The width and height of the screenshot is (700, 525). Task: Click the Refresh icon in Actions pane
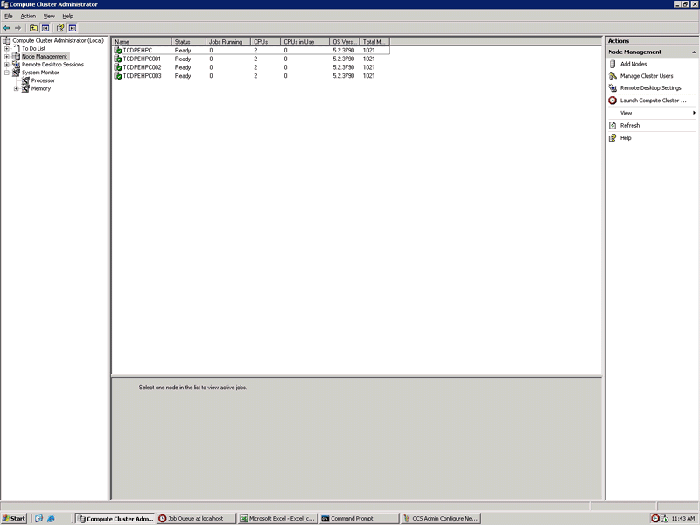pos(612,125)
